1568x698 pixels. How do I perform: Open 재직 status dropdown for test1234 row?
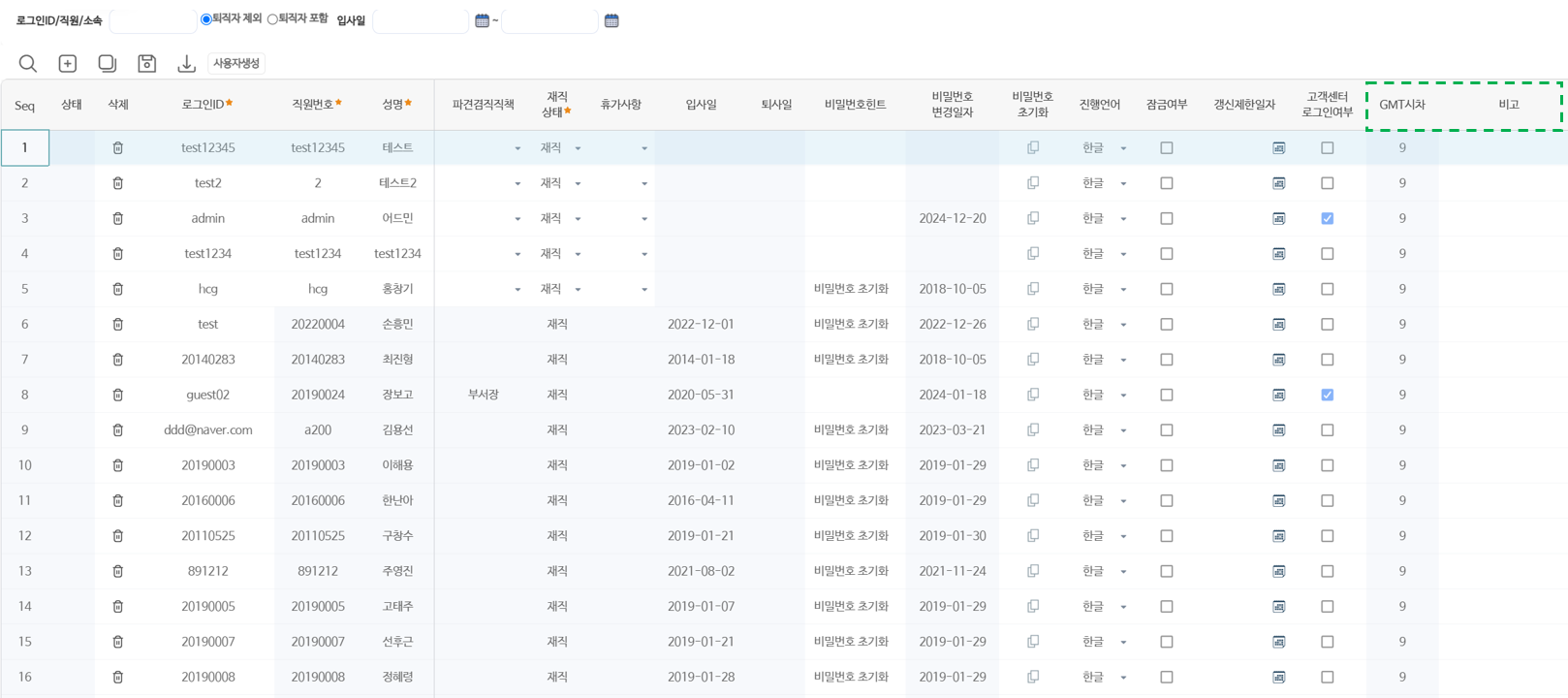[578, 255]
